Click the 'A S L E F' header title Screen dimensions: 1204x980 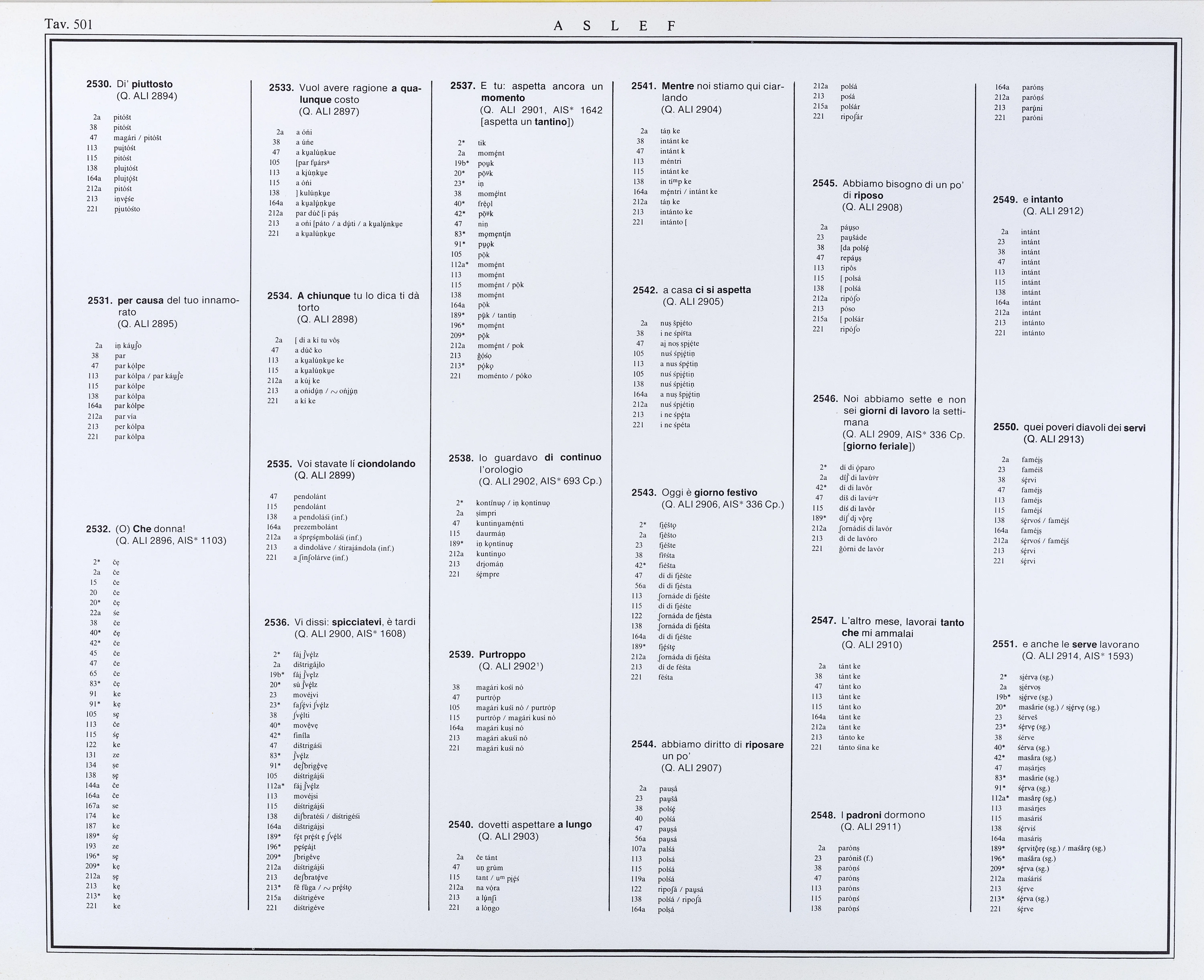pyautogui.click(x=614, y=26)
